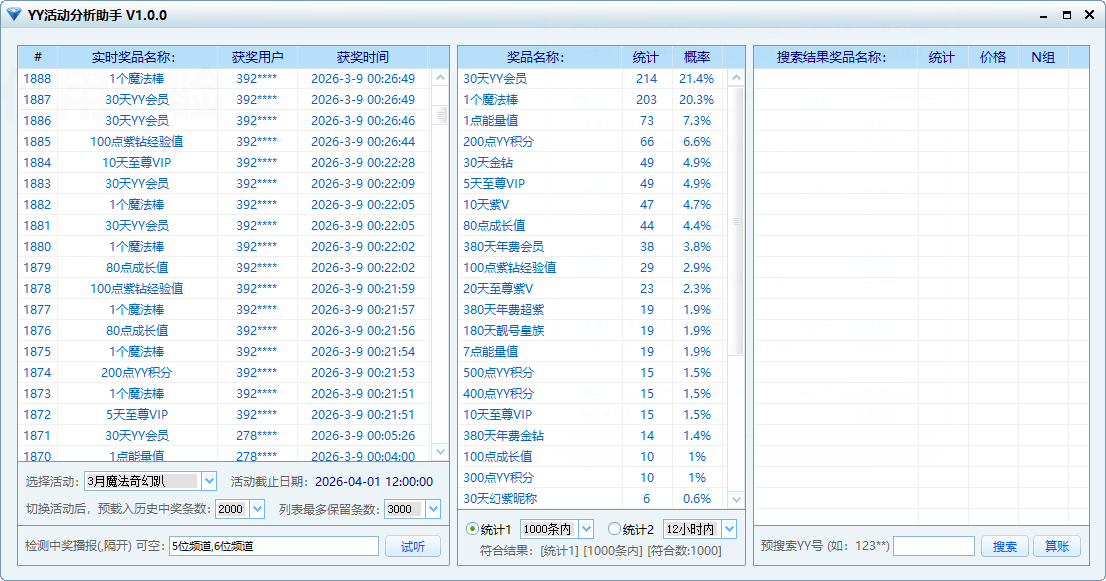Click scroll-up arrow of realtime prize list
The width and height of the screenshot is (1106, 581).
(441, 78)
